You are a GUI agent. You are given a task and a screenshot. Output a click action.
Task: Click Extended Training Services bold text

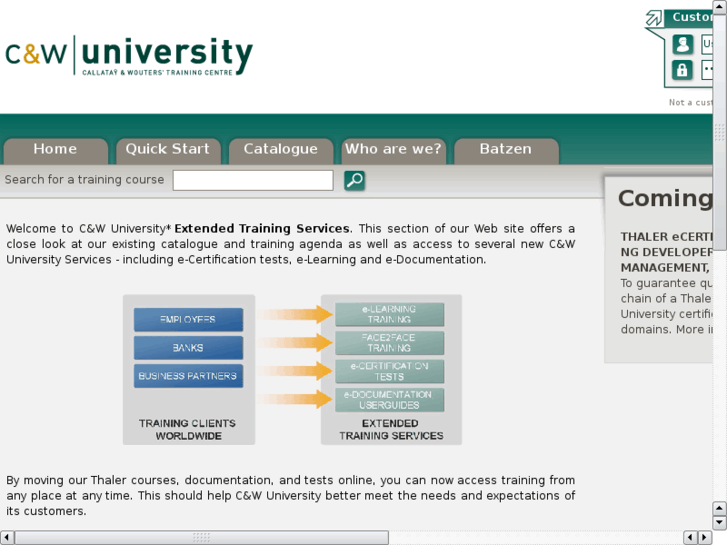tap(262, 229)
